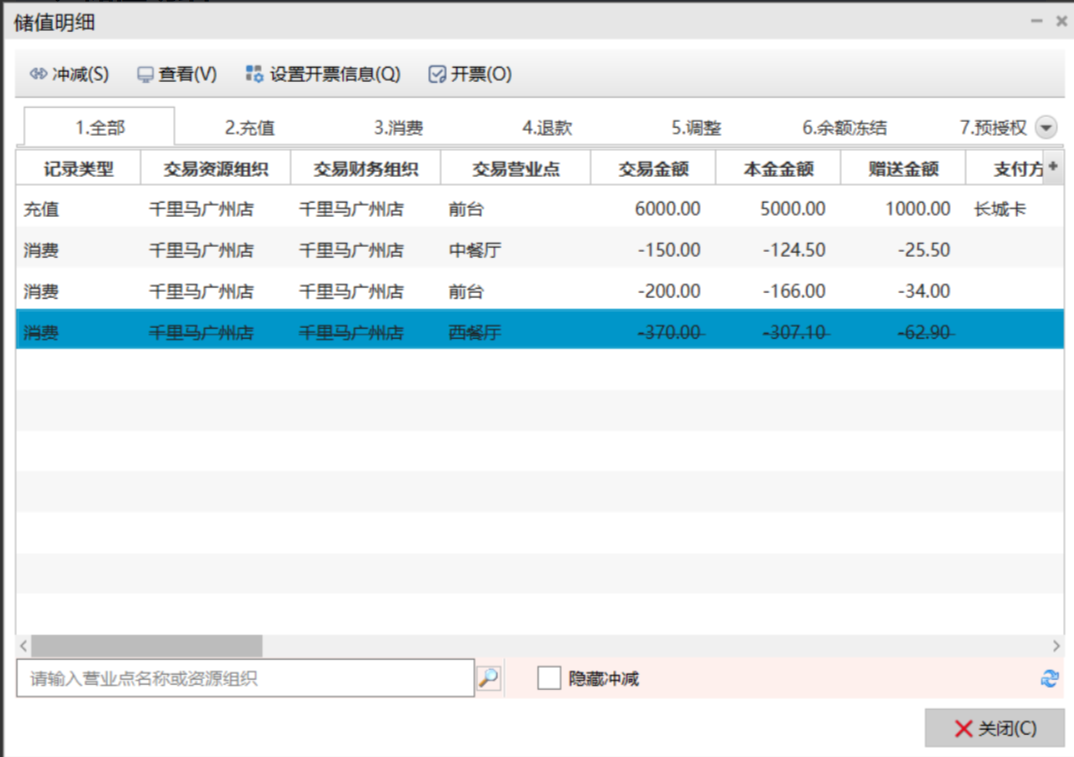
Task: Click the 记录类型 column header
Action: click(x=78, y=169)
